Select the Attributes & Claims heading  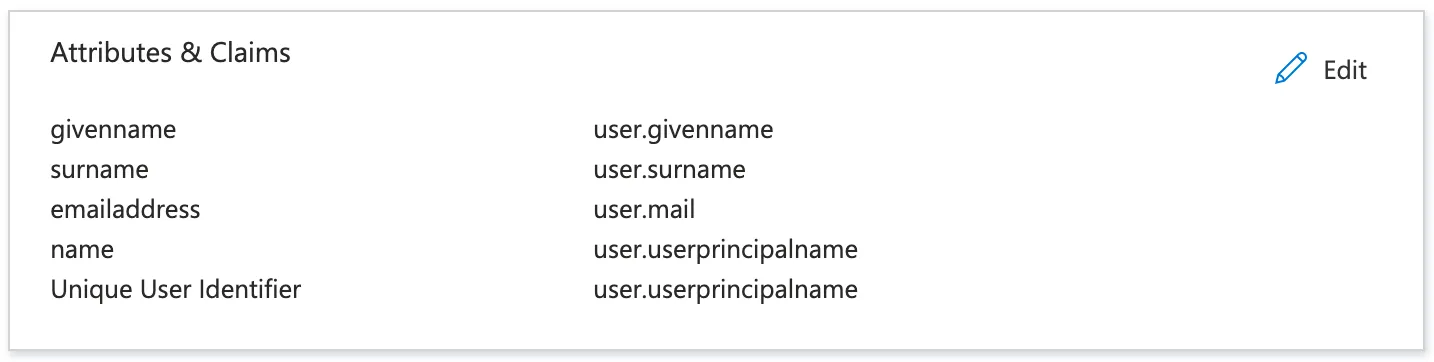pyautogui.click(x=171, y=53)
